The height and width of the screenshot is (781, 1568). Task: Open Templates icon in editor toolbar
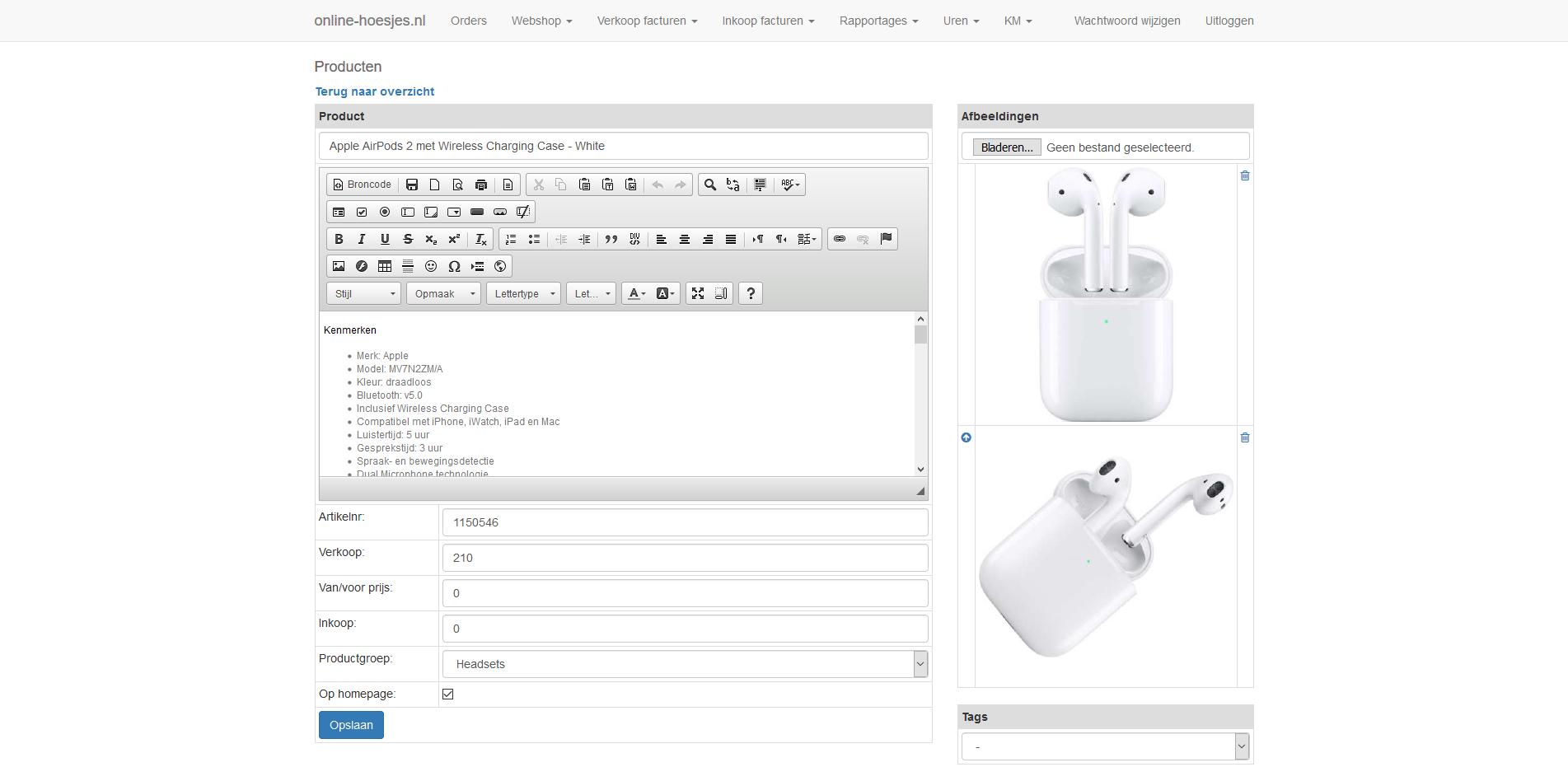[x=508, y=185]
